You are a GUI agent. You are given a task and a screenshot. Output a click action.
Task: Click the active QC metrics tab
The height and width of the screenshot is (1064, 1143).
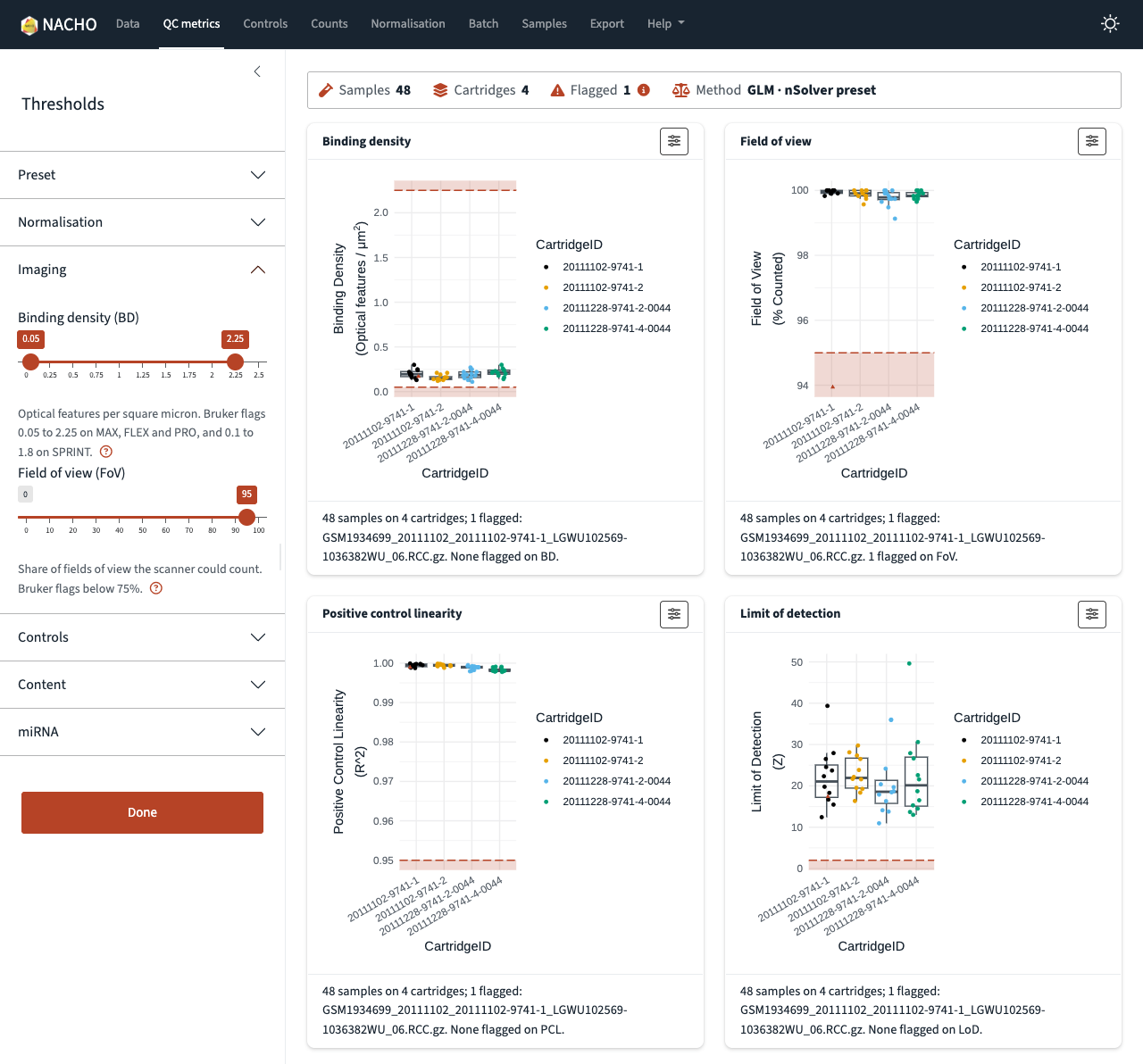[191, 24]
